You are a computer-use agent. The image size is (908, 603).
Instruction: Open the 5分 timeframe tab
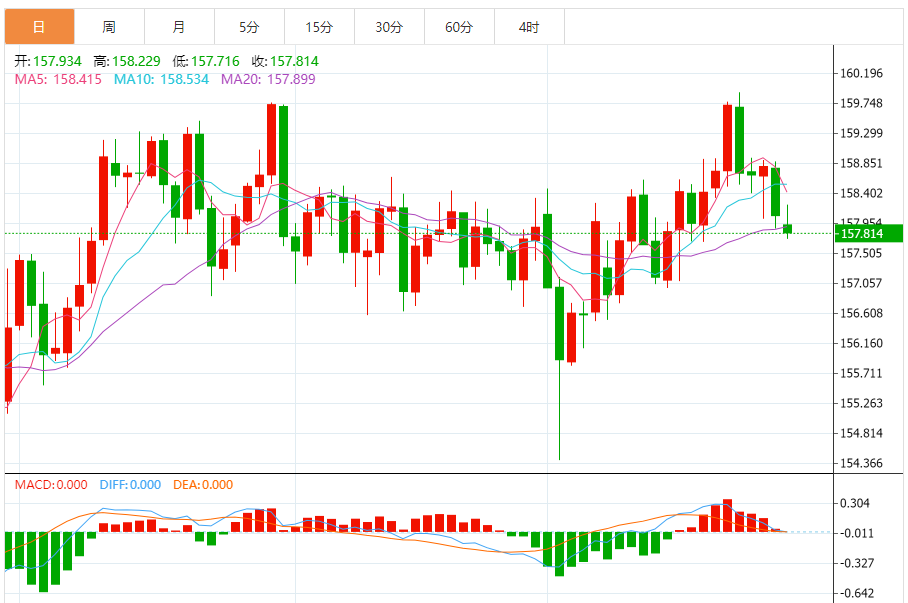pyautogui.click(x=250, y=27)
